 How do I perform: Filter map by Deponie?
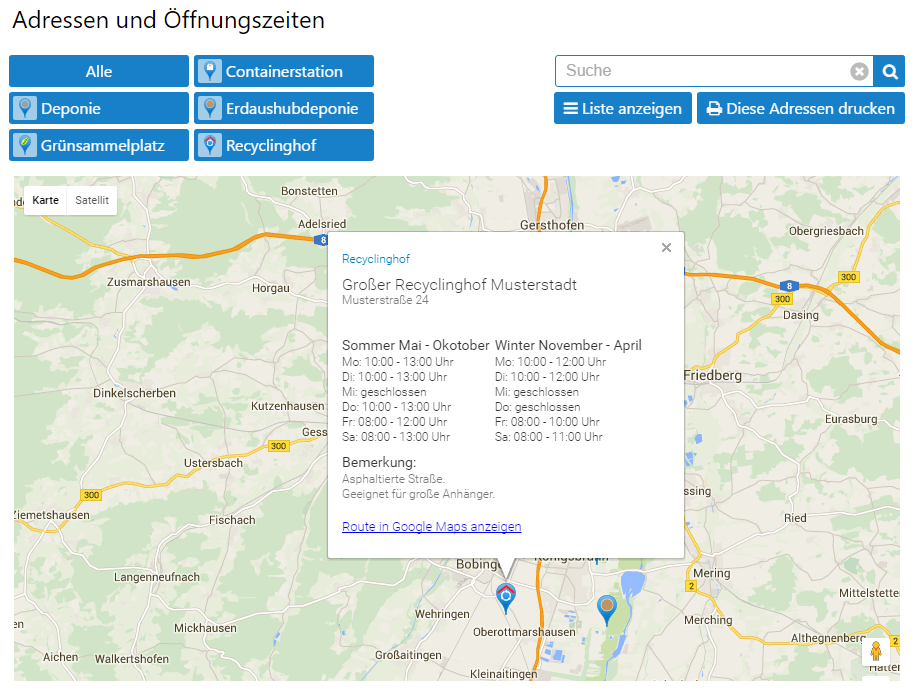tap(99, 108)
